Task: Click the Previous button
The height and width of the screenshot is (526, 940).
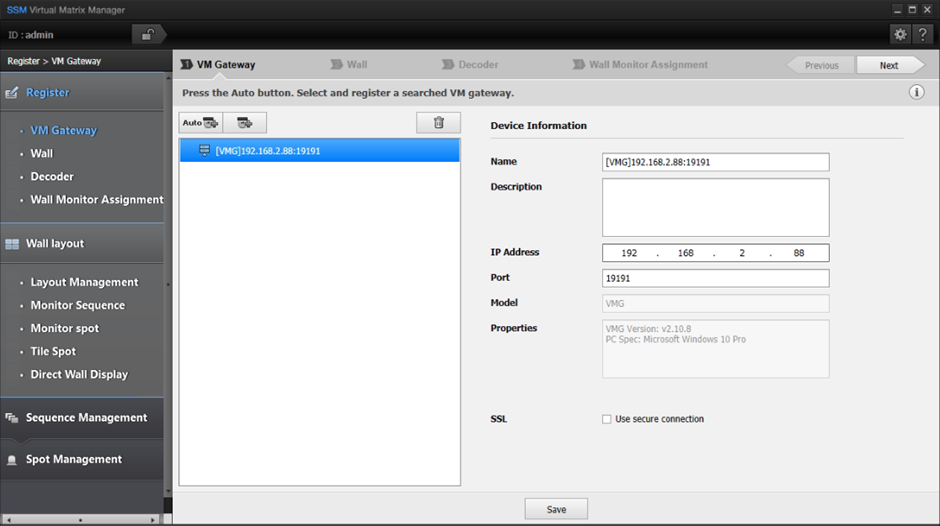Action: [821, 65]
